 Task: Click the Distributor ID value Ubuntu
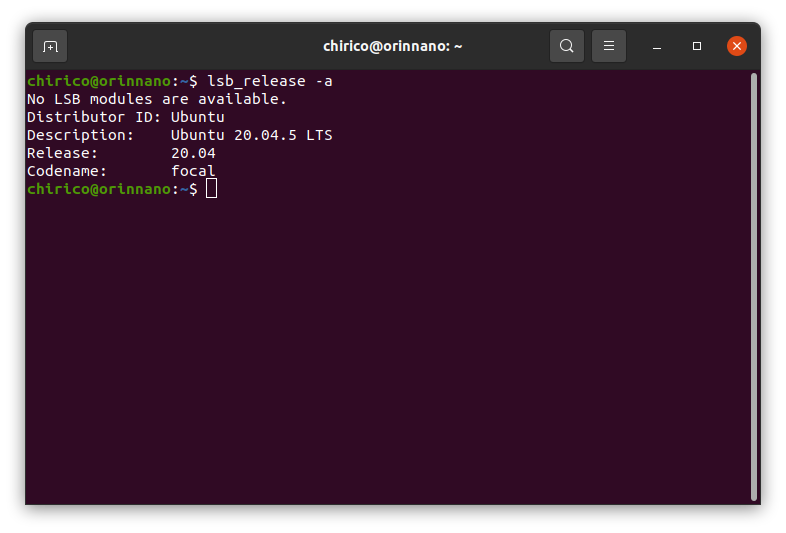(198, 117)
